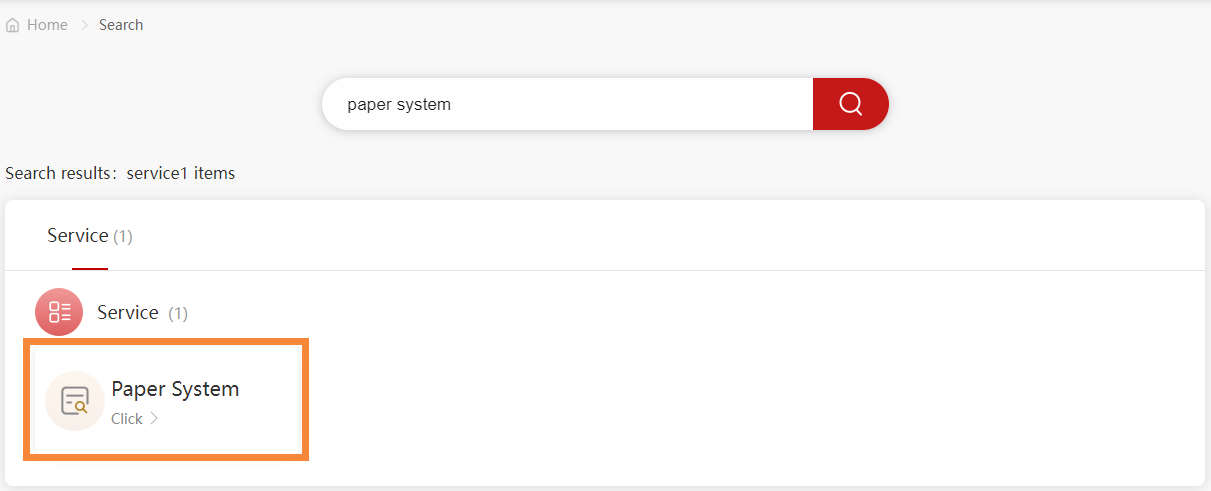Click the red Service category icon
1211x491 pixels.
click(59, 312)
